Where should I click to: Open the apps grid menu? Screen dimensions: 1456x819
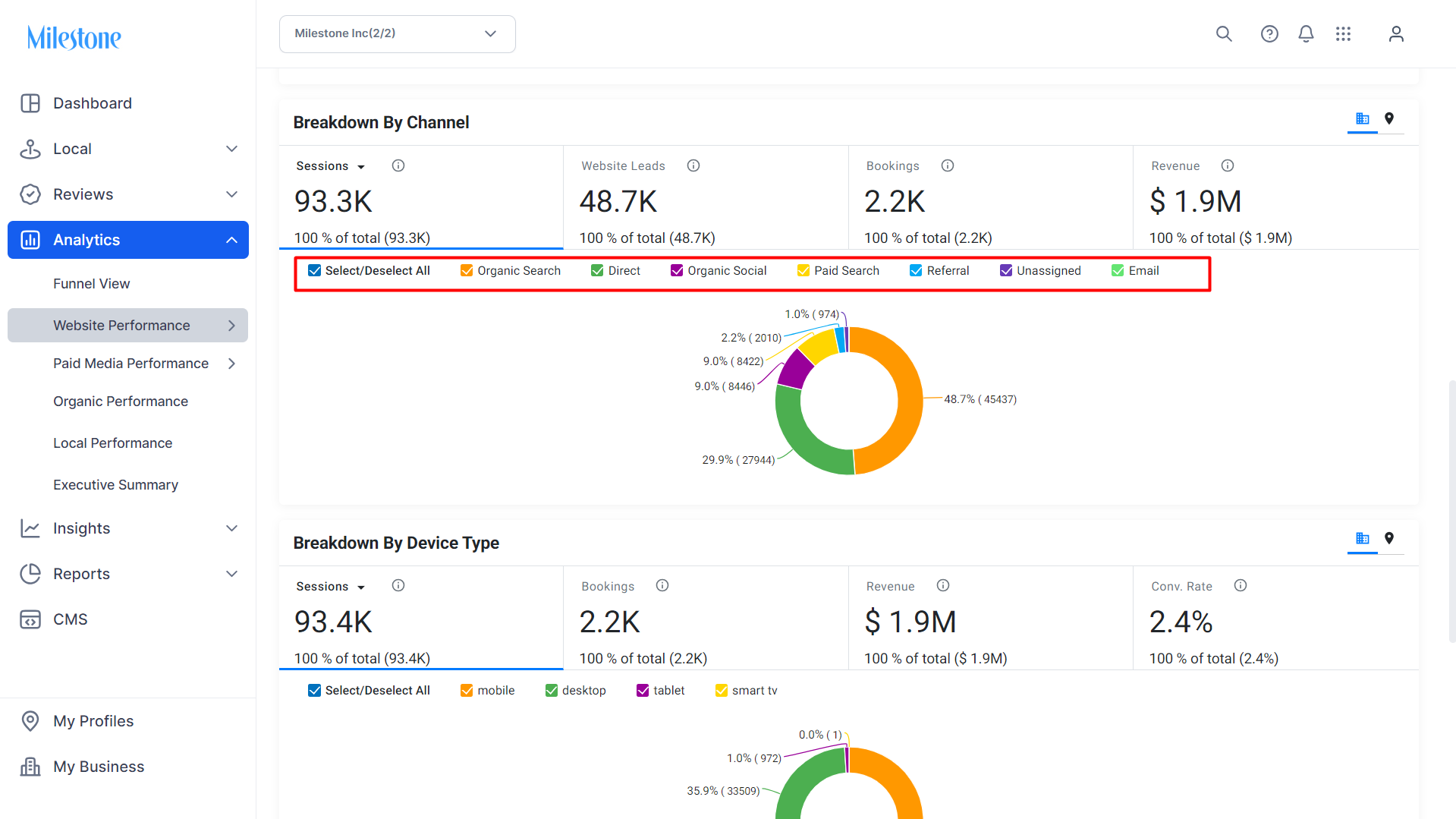tap(1343, 33)
